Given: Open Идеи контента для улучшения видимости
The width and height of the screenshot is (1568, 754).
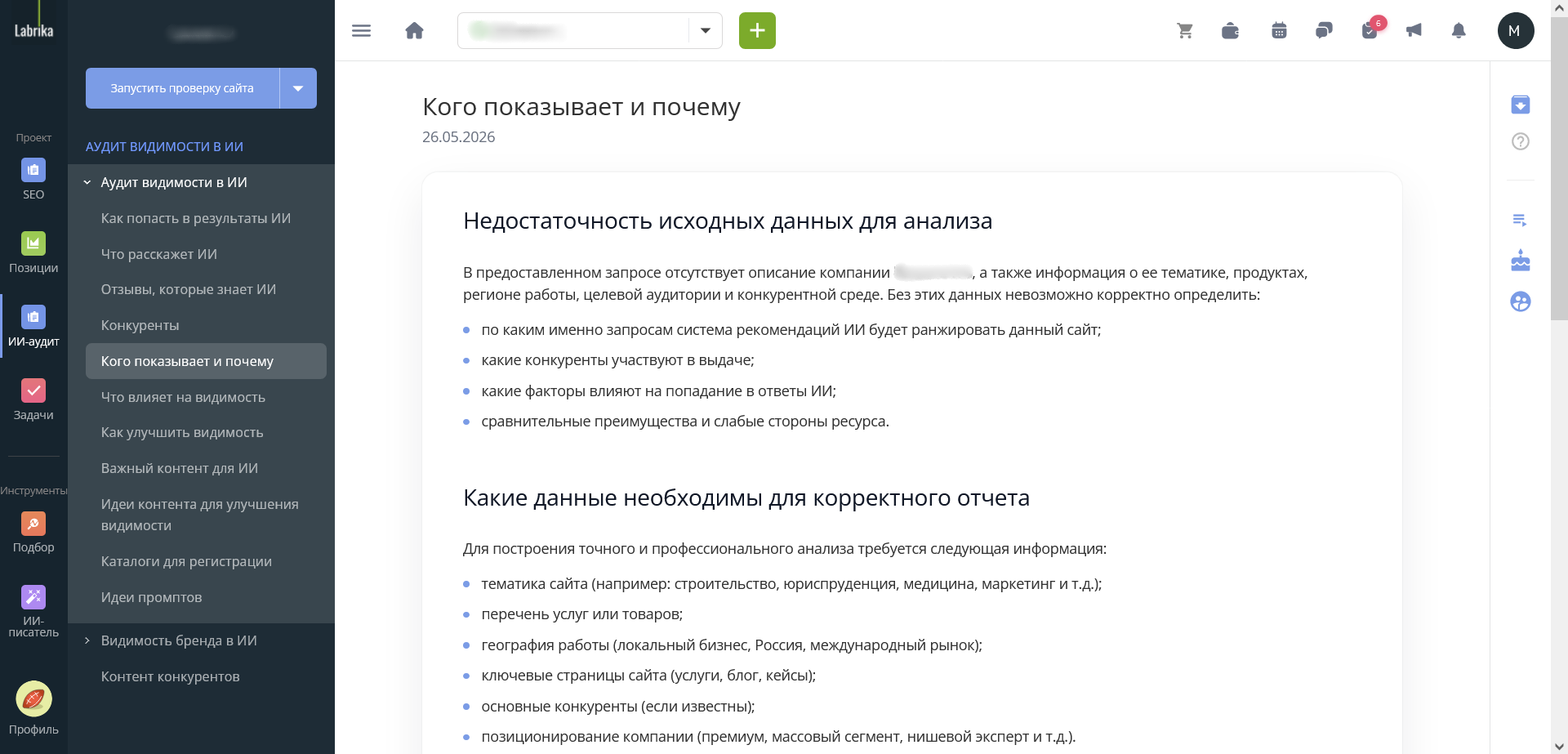Looking at the screenshot, I should point(200,515).
